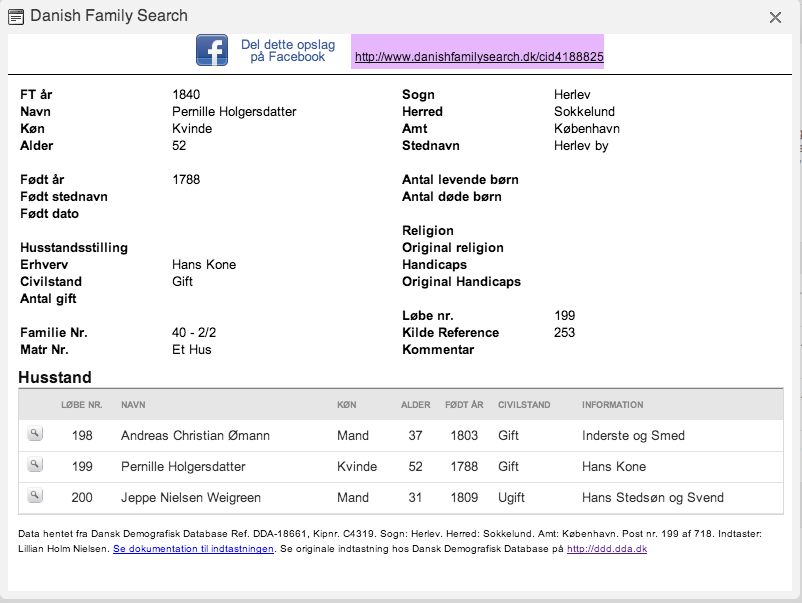Close the Danish Family Search dialog
Screen dimensions: 802x603
775,17
